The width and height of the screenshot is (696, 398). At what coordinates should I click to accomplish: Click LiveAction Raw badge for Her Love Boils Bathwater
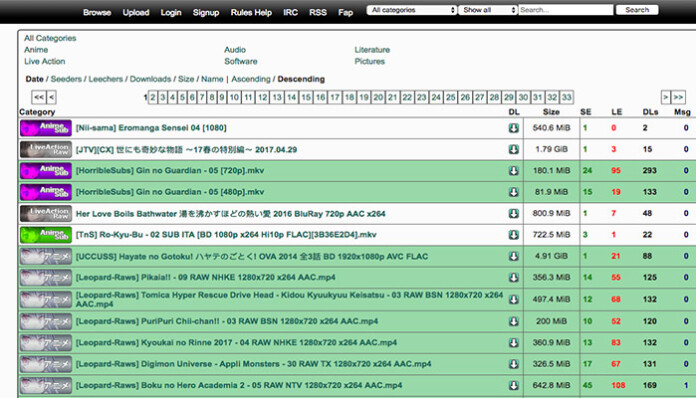(x=46, y=213)
